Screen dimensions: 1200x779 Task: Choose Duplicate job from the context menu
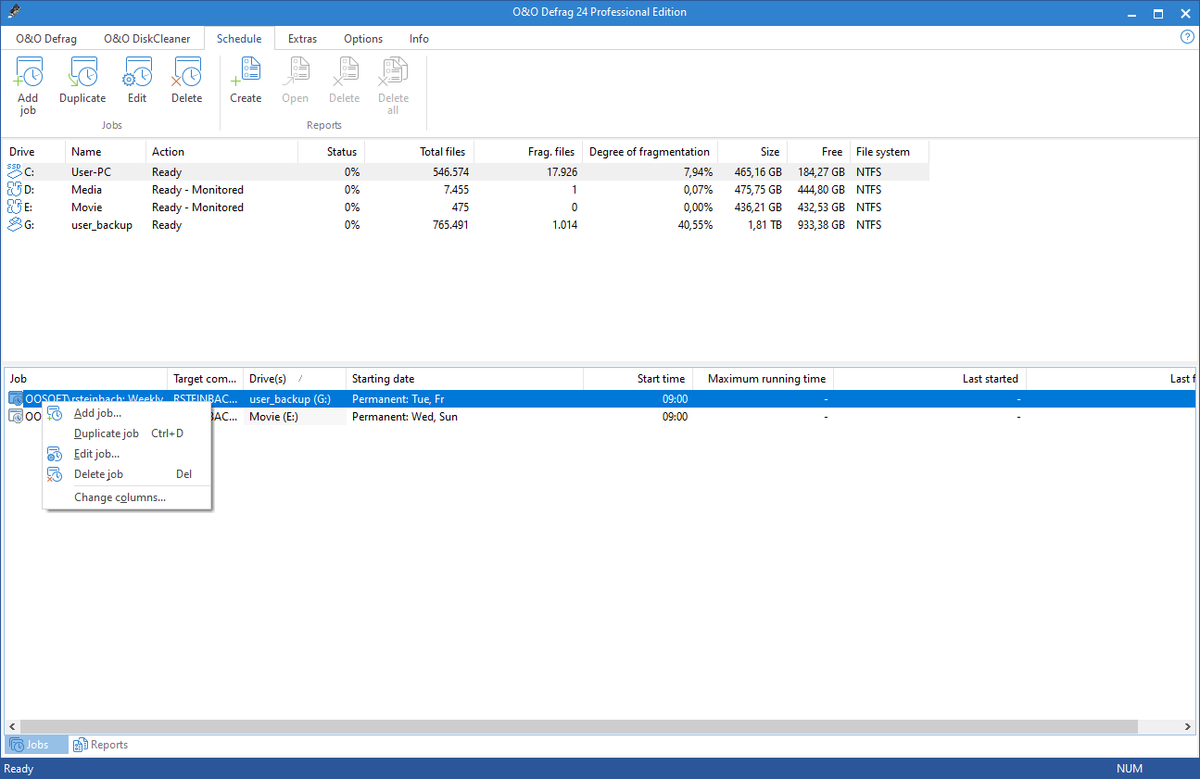pos(106,433)
